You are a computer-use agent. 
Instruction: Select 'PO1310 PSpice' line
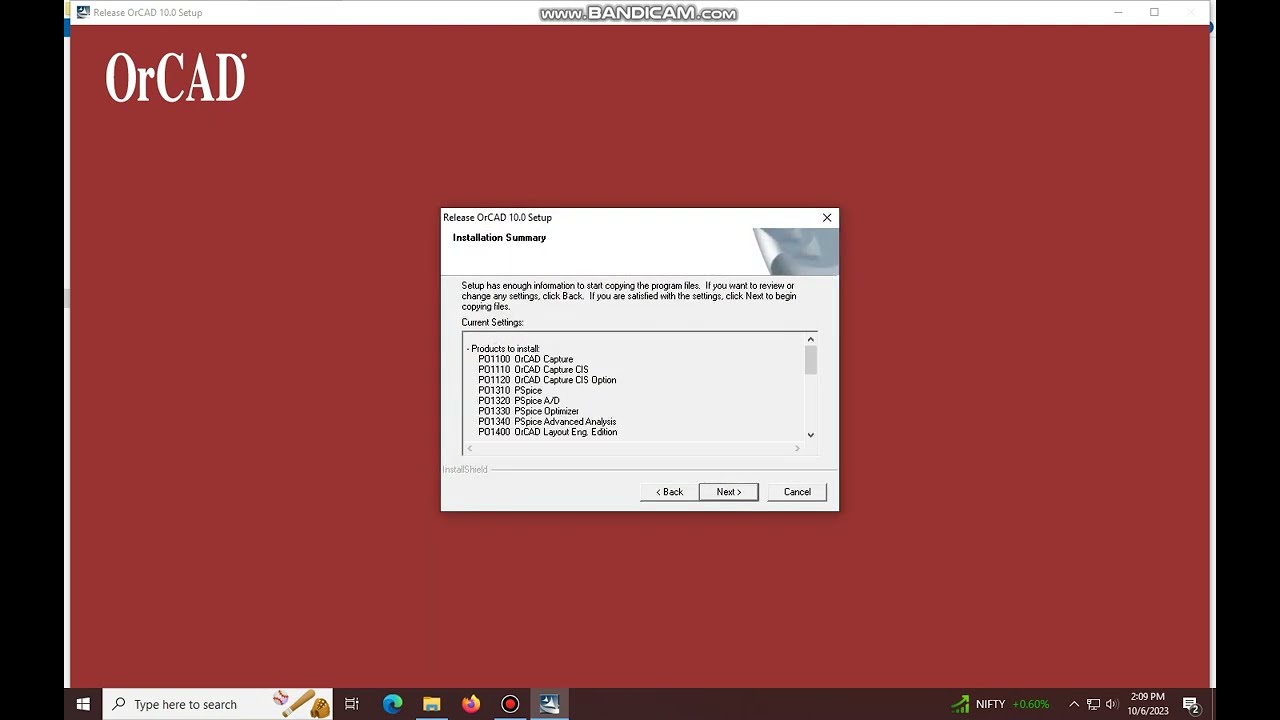coord(510,391)
